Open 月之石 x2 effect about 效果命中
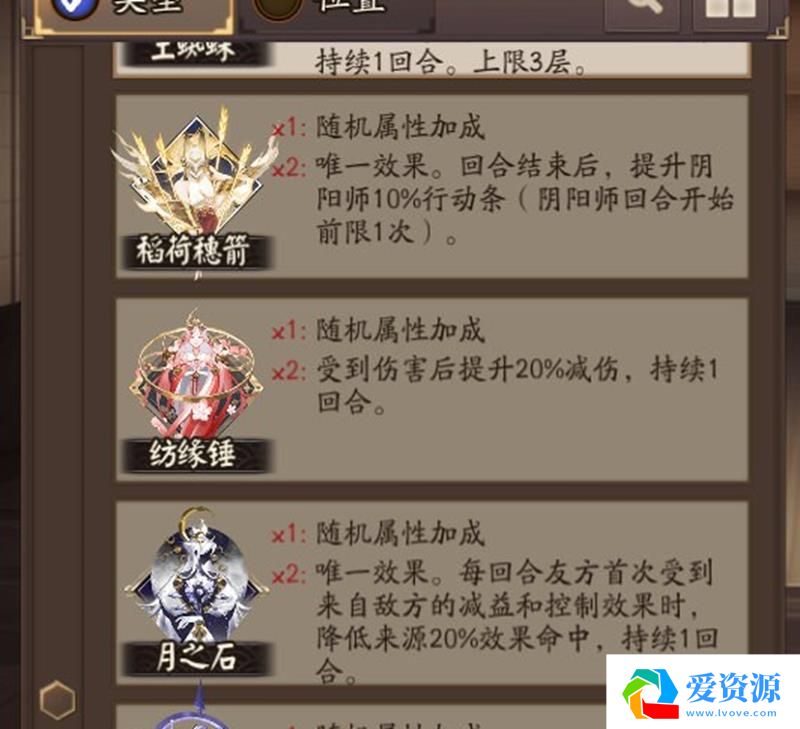This screenshot has width=800, height=729. (x=516, y=621)
